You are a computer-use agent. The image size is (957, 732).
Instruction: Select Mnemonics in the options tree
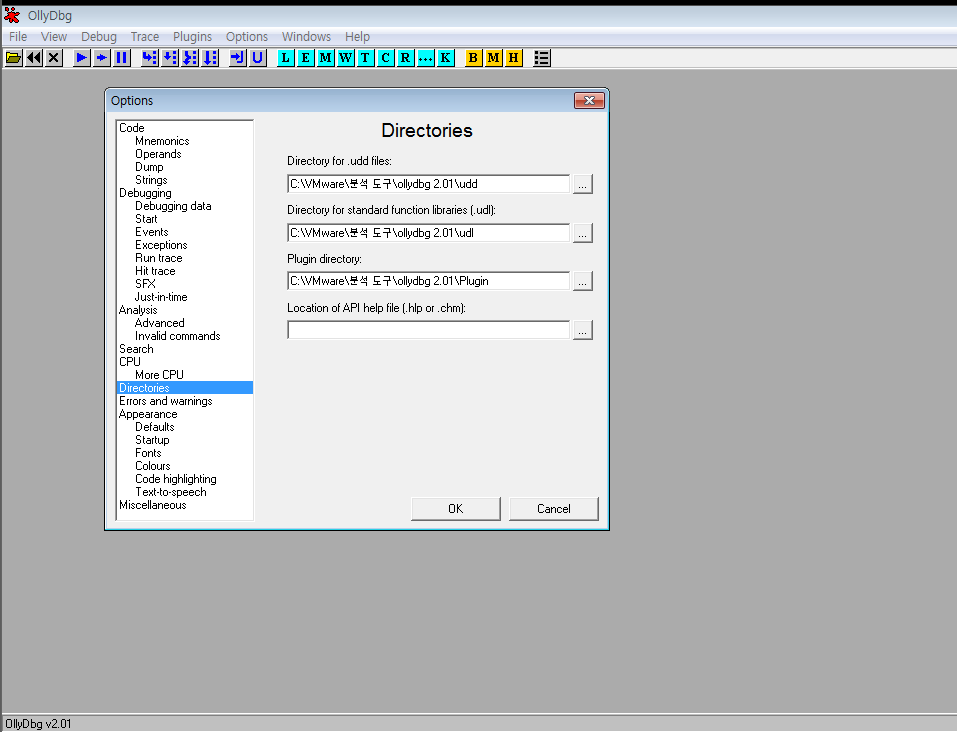(162, 141)
